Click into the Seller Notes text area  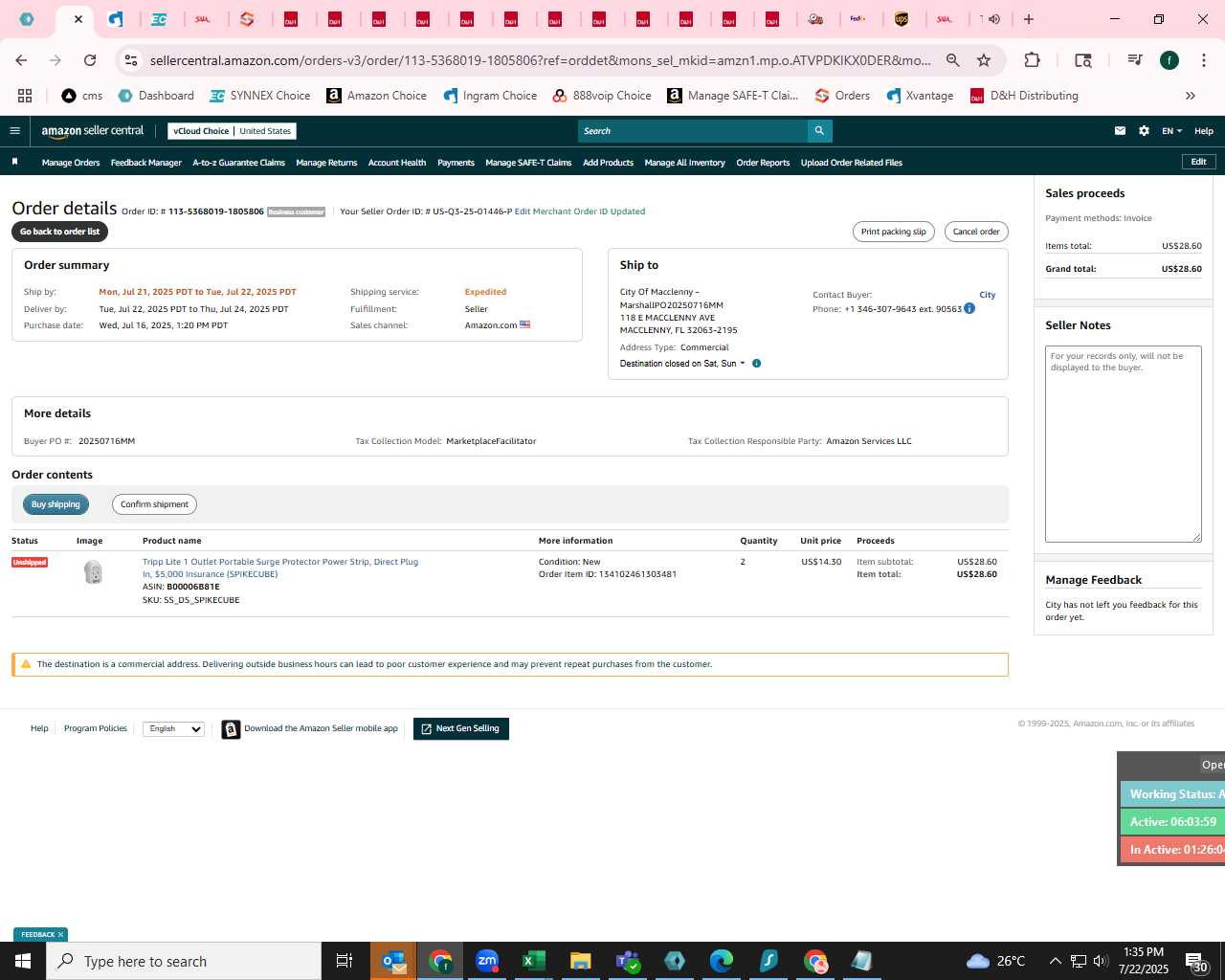[1124, 444]
